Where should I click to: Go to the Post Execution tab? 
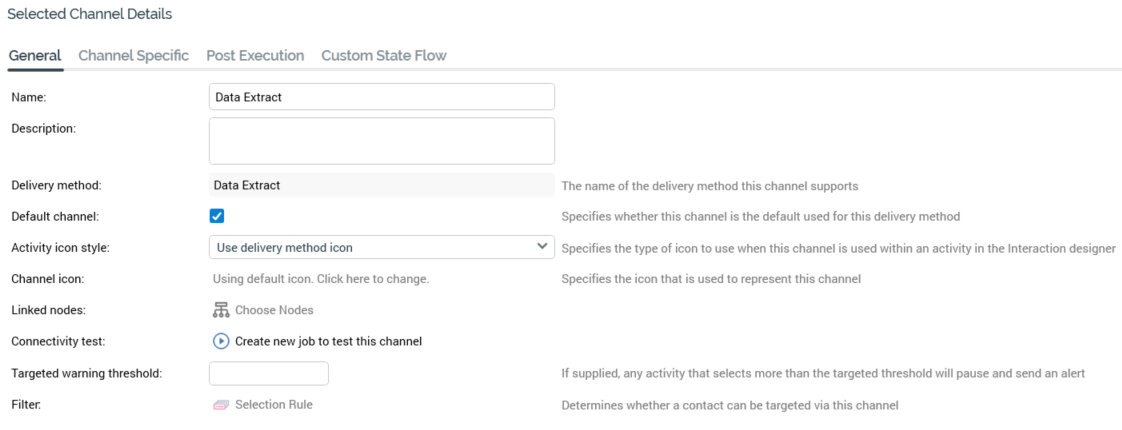(x=255, y=56)
